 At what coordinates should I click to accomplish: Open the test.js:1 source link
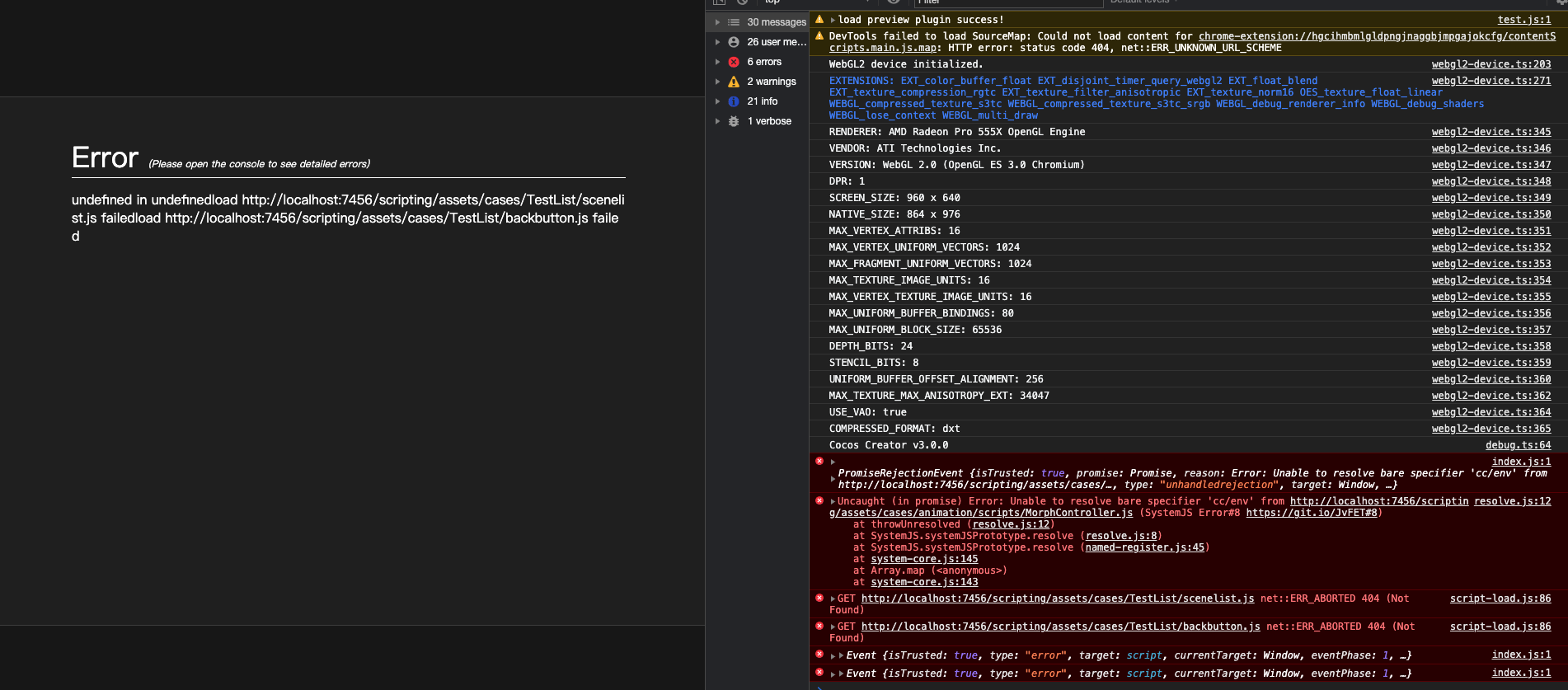1523,20
